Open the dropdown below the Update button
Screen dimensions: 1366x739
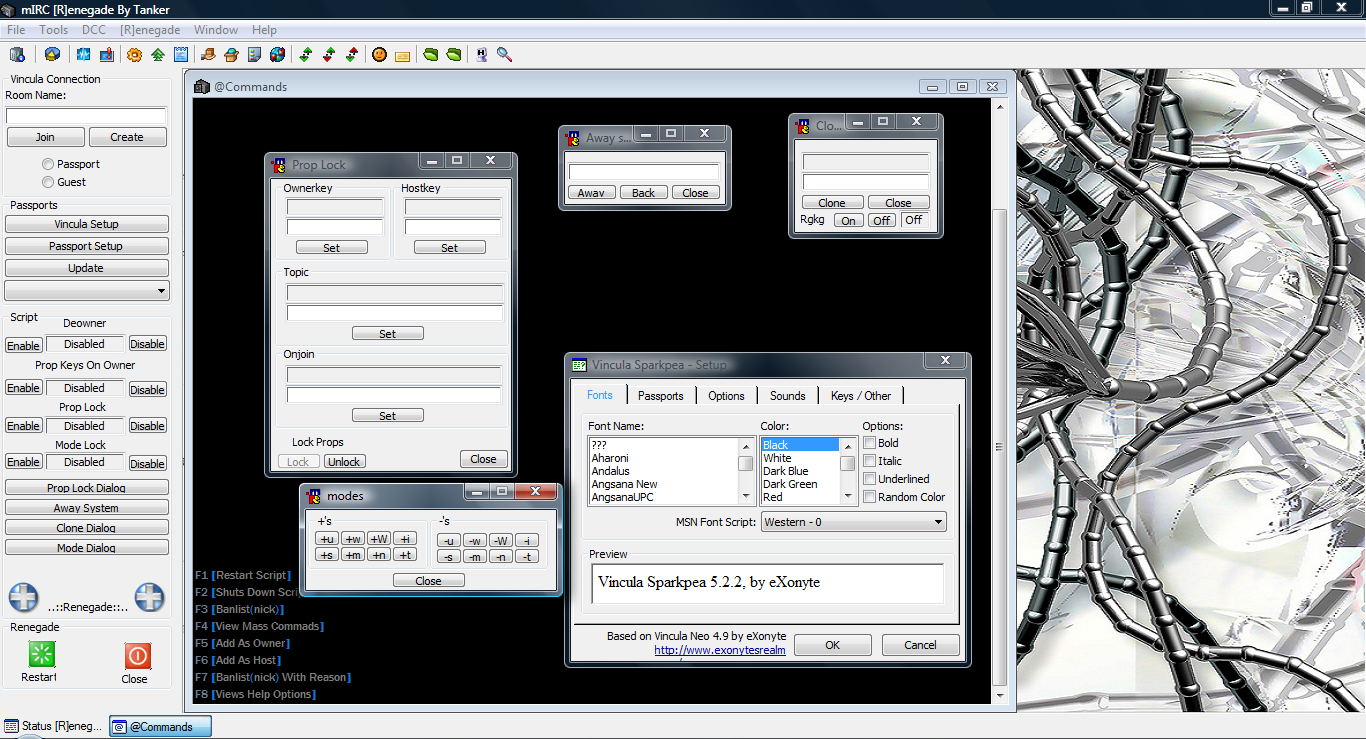coord(87,291)
